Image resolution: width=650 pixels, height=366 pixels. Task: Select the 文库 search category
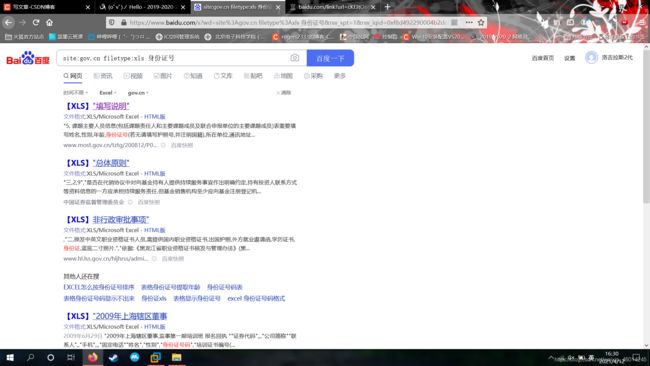[223, 76]
